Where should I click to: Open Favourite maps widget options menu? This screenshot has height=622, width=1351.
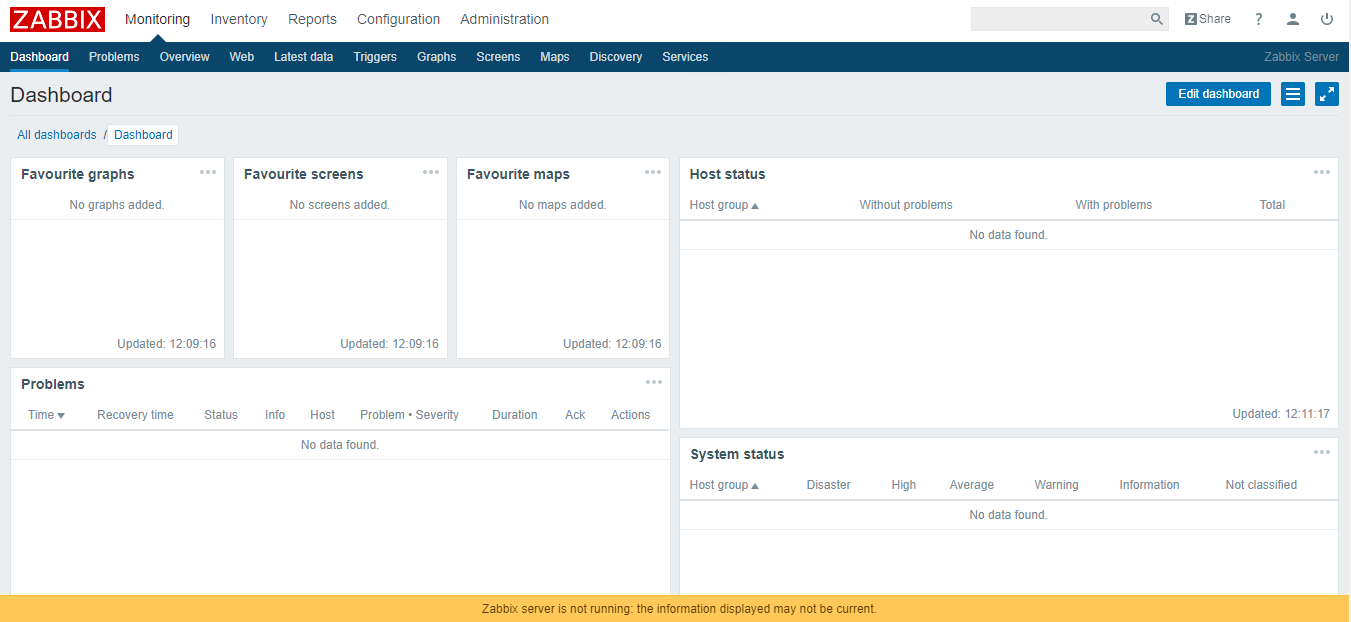[x=653, y=172]
